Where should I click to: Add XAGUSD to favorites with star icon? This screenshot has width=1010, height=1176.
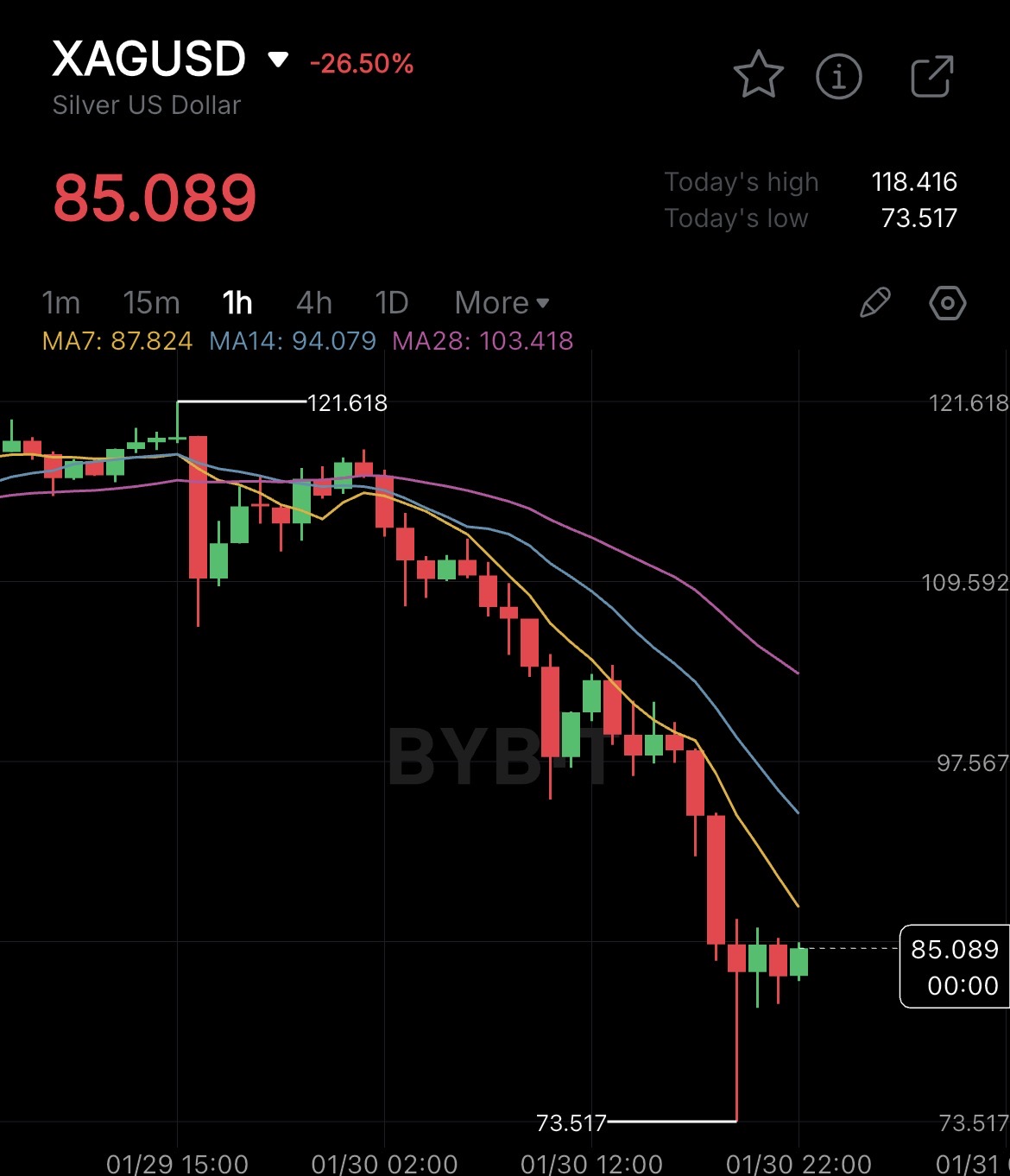click(x=758, y=76)
